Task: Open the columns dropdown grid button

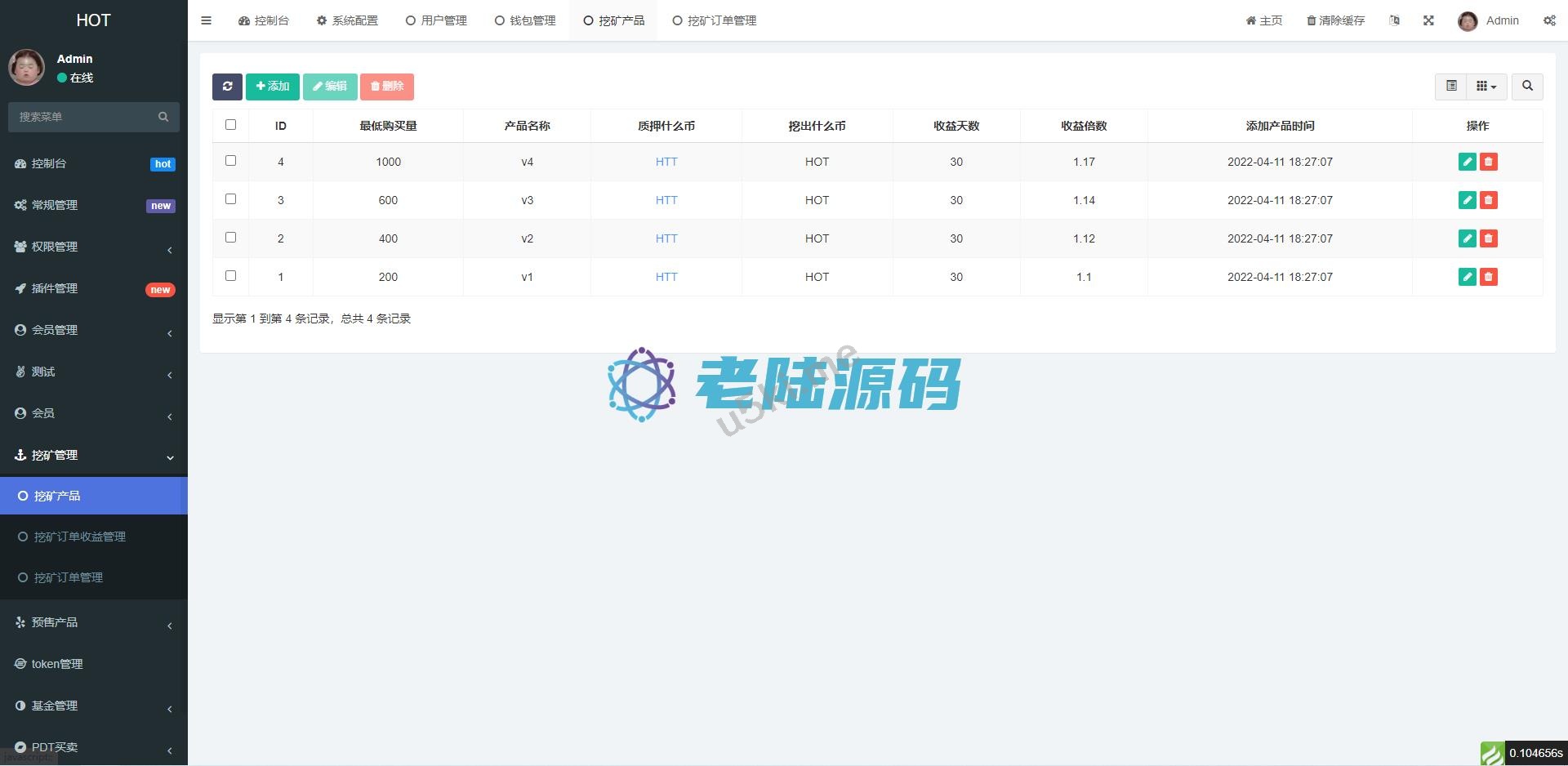Action: (x=1486, y=87)
